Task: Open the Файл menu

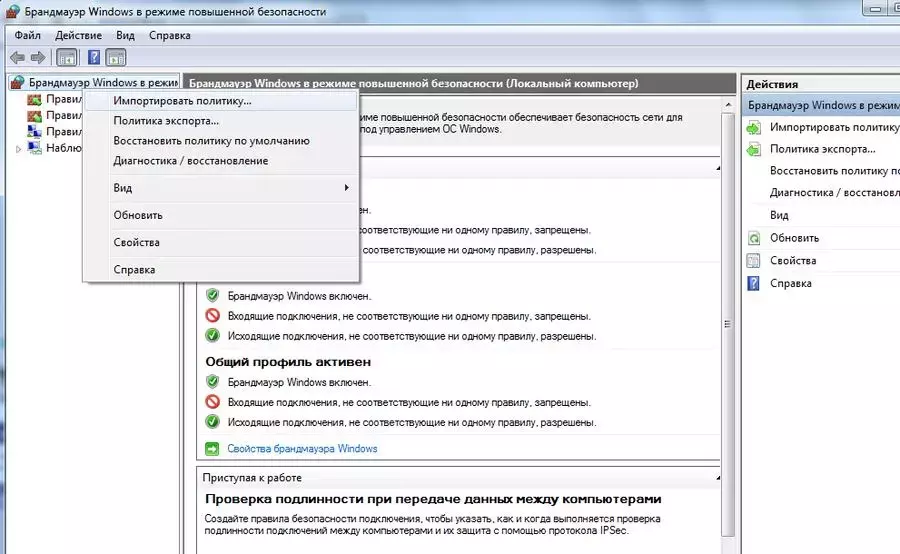Action: (28, 36)
